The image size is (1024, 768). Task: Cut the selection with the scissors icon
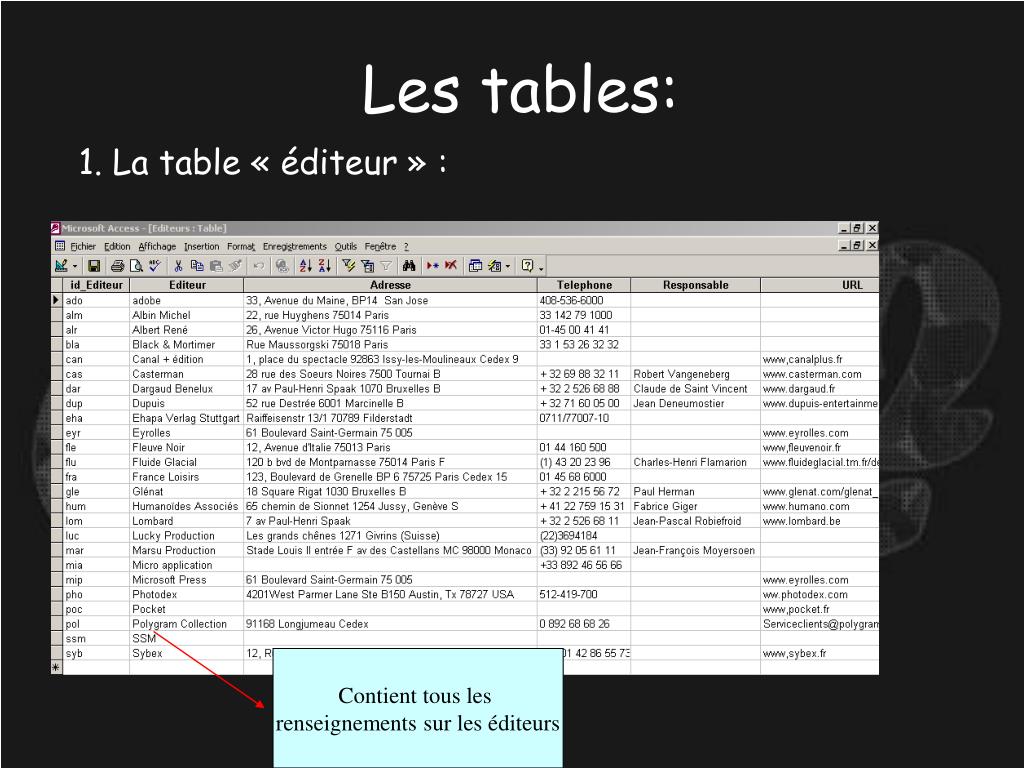point(178,266)
